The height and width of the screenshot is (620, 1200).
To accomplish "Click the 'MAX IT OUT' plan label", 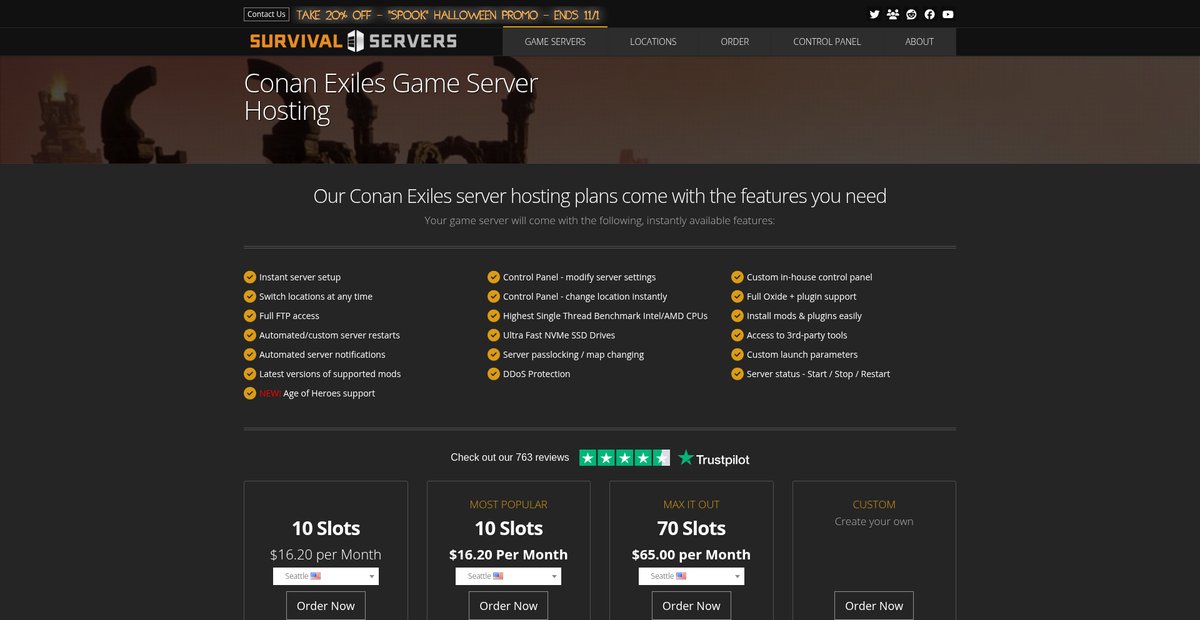I will point(691,505).
